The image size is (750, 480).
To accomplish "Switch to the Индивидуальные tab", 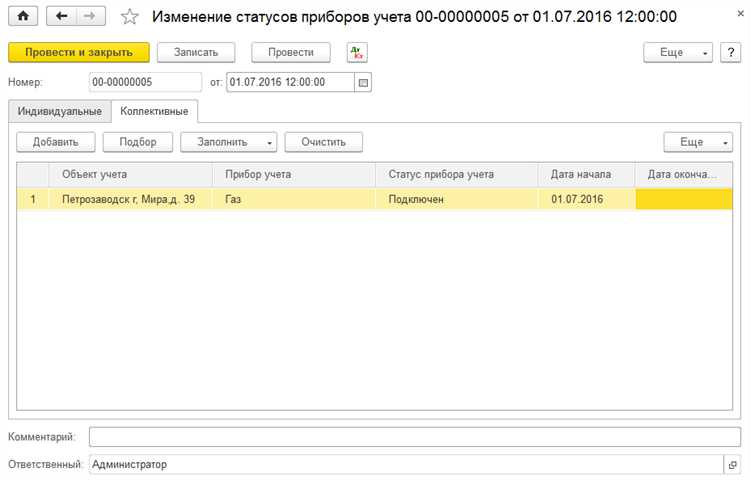I will (x=60, y=111).
